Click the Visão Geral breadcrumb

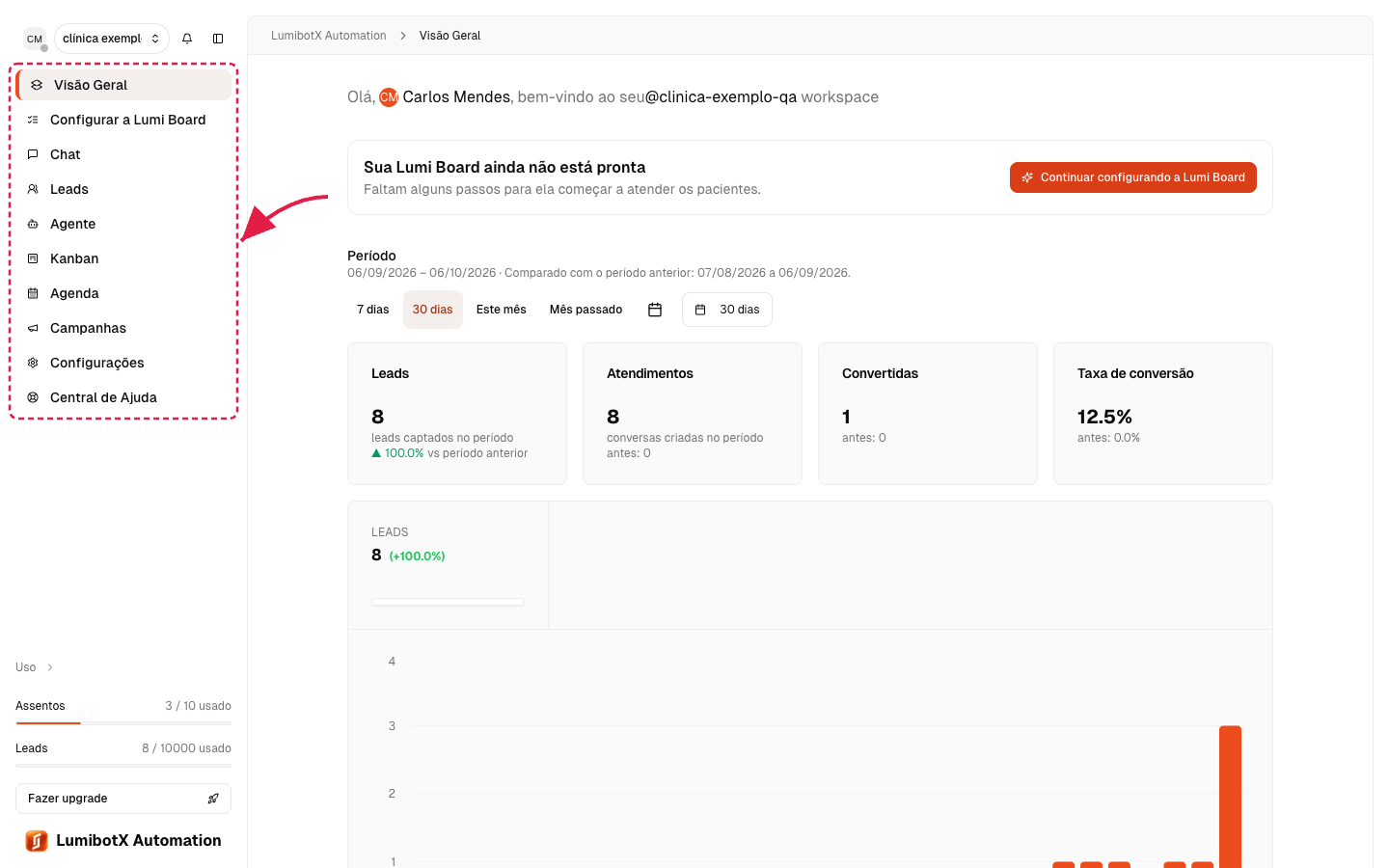(x=449, y=36)
